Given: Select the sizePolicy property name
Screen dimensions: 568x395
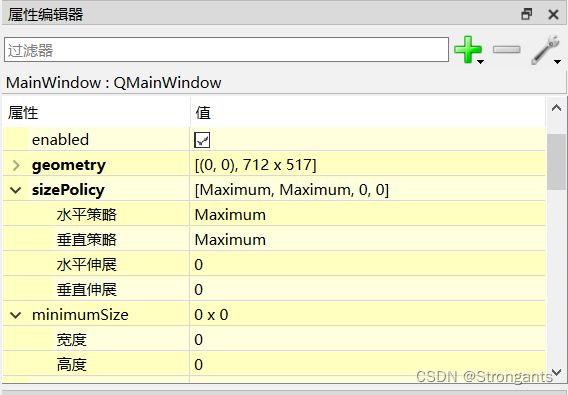Looking at the screenshot, I should point(68,190).
